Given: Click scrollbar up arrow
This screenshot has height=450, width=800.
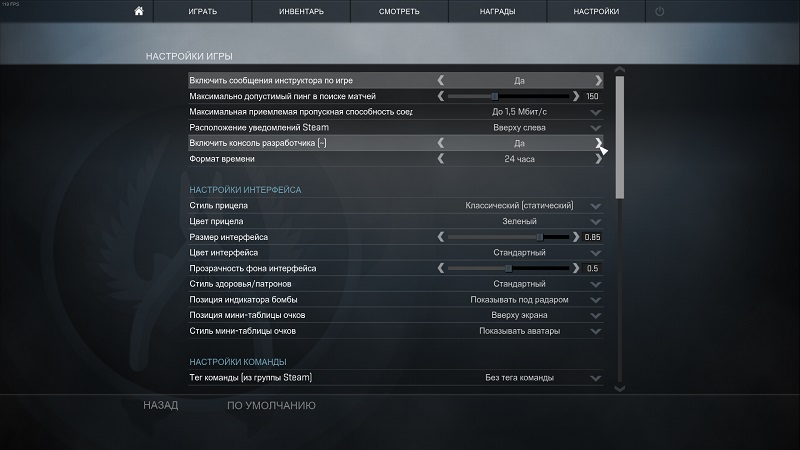Looking at the screenshot, I should [x=620, y=69].
